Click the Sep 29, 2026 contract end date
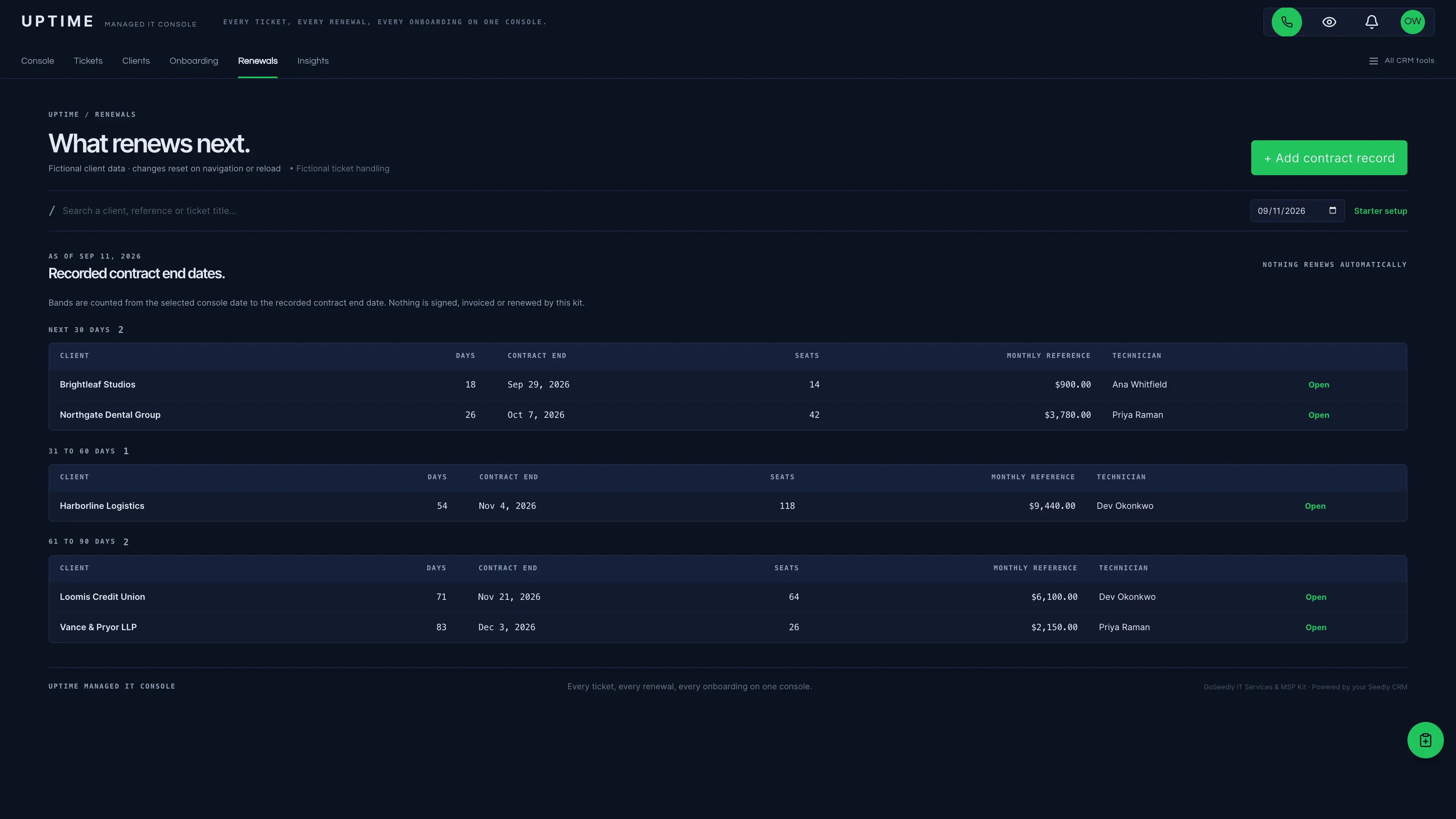Image resolution: width=1456 pixels, height=819 pixels. 538,384
